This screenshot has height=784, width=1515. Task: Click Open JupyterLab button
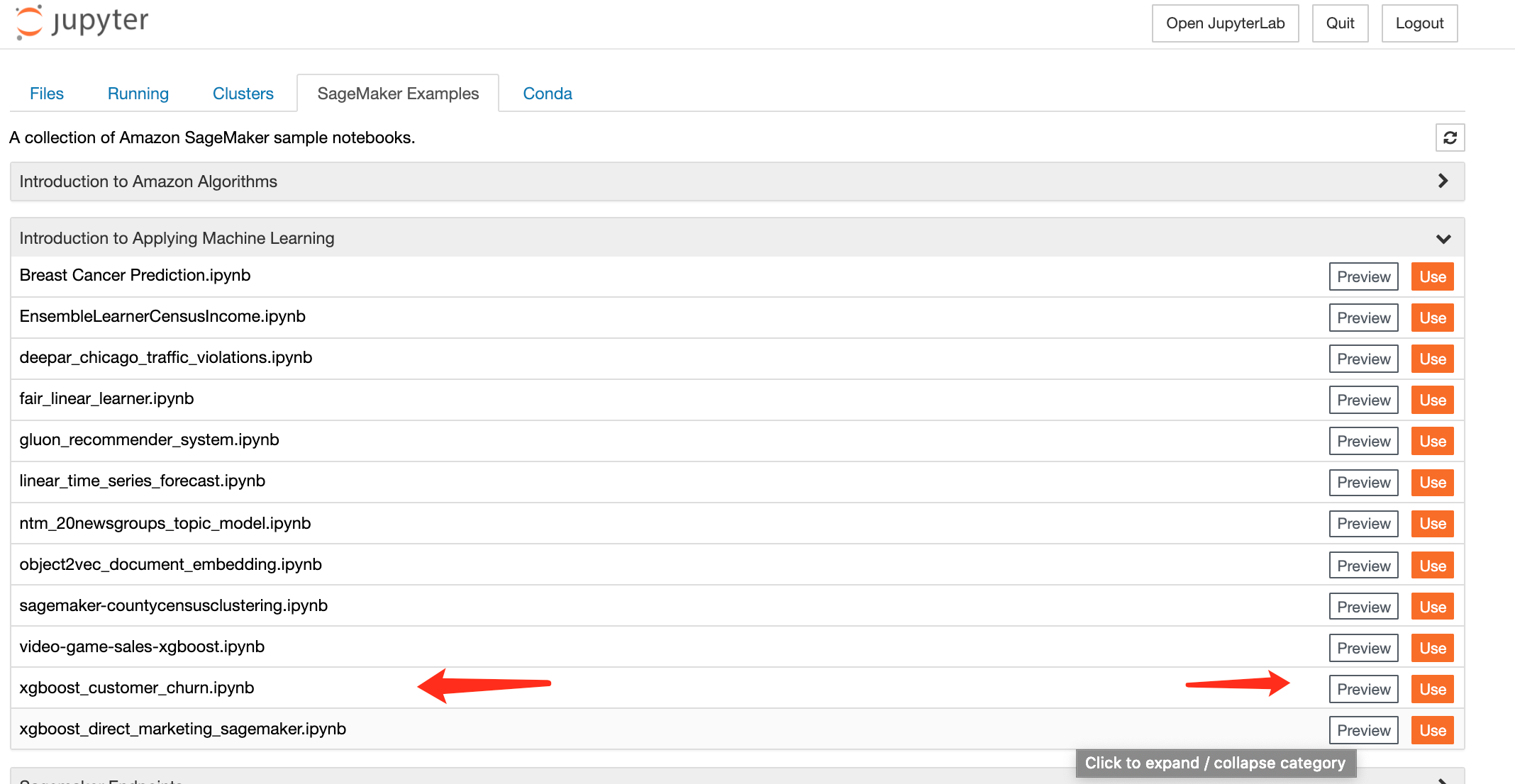pyautogui.click(x=1225, y=23)
